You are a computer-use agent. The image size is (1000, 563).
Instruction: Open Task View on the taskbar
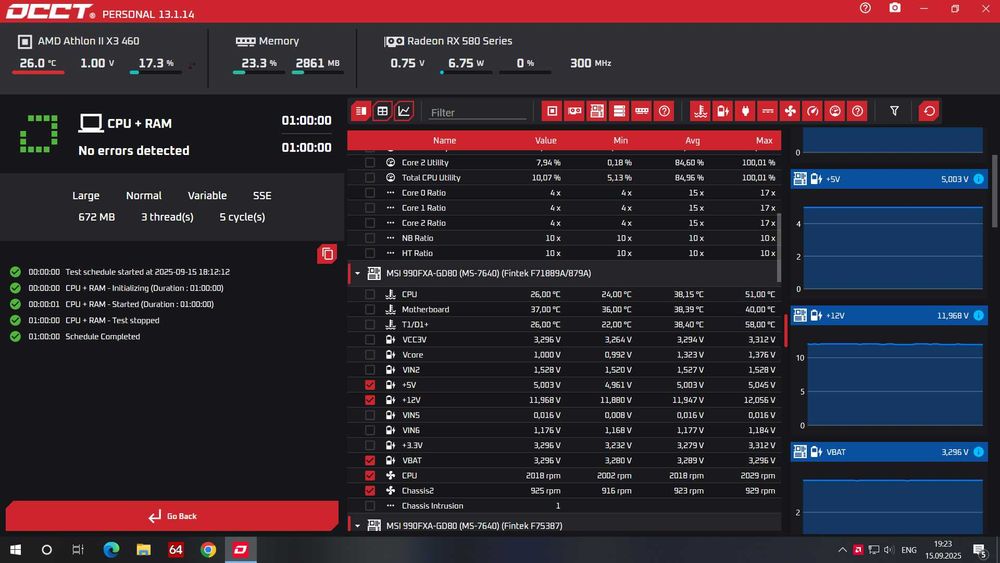[x=78, y=550]
